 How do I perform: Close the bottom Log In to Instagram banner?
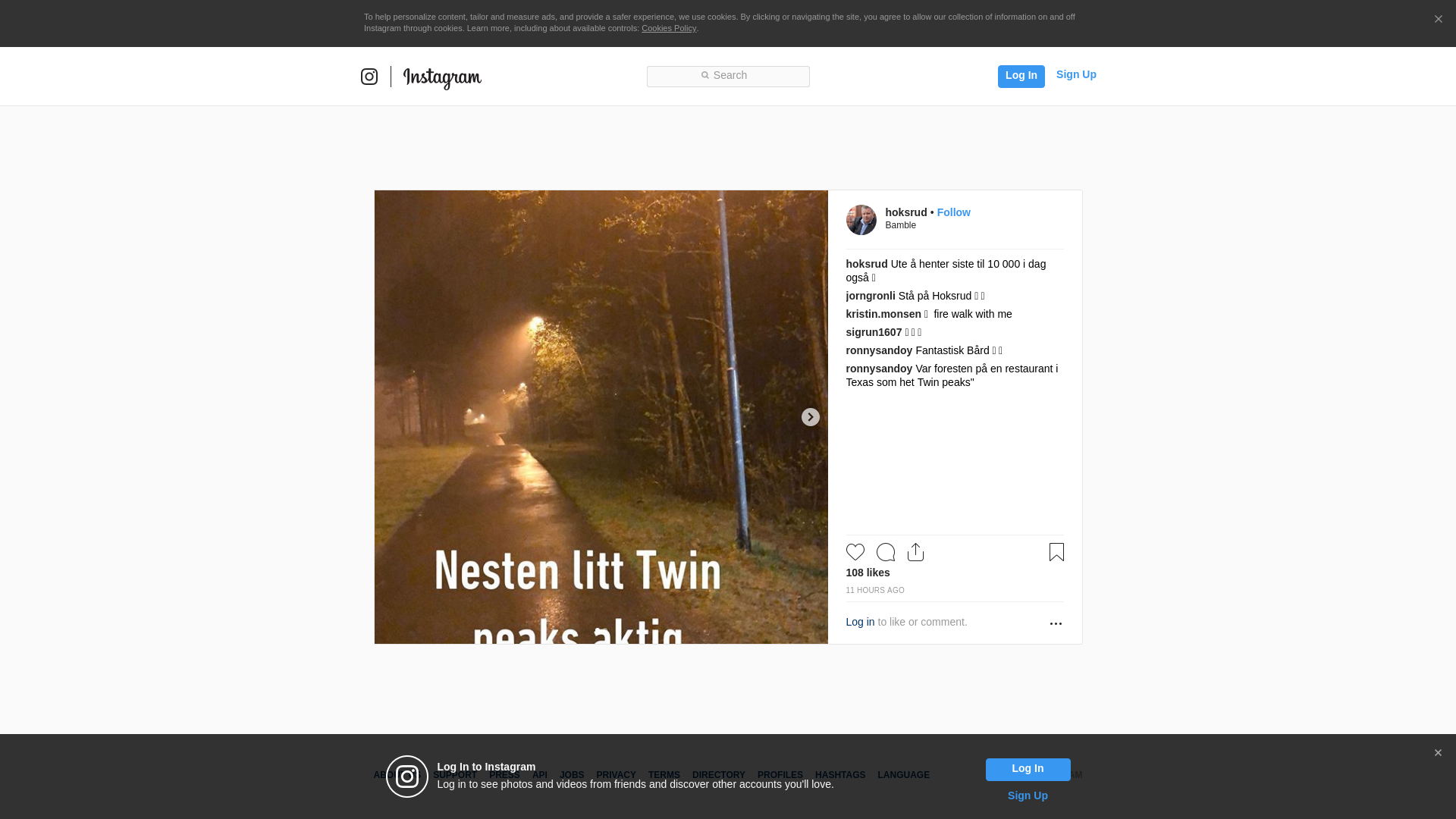click(1437, 753)
